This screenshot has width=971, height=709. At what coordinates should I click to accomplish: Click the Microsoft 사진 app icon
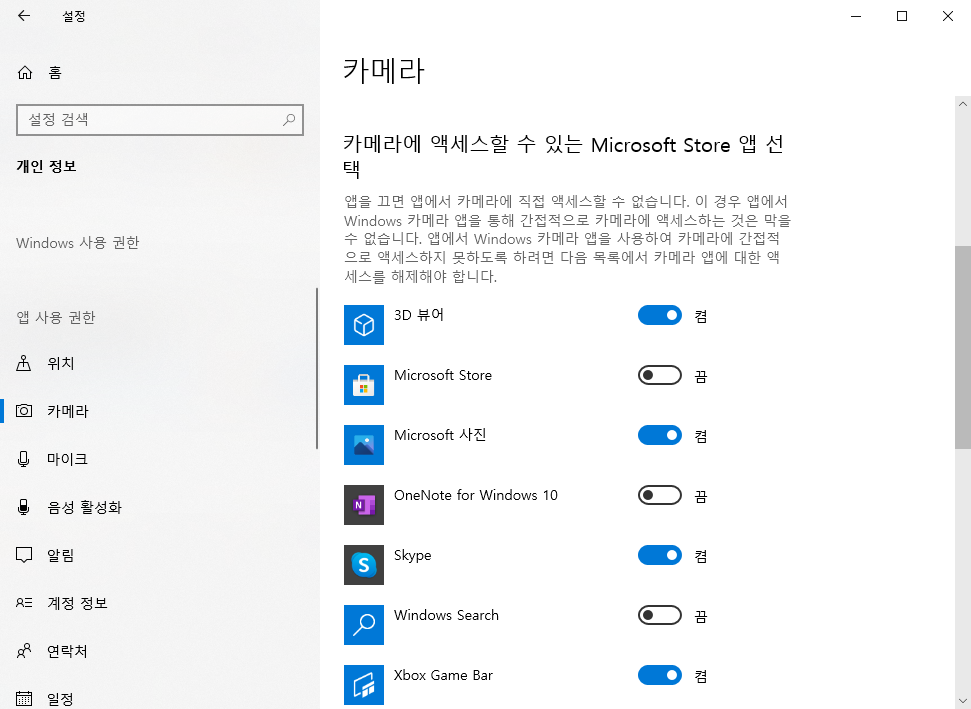[x=364, y=445]
